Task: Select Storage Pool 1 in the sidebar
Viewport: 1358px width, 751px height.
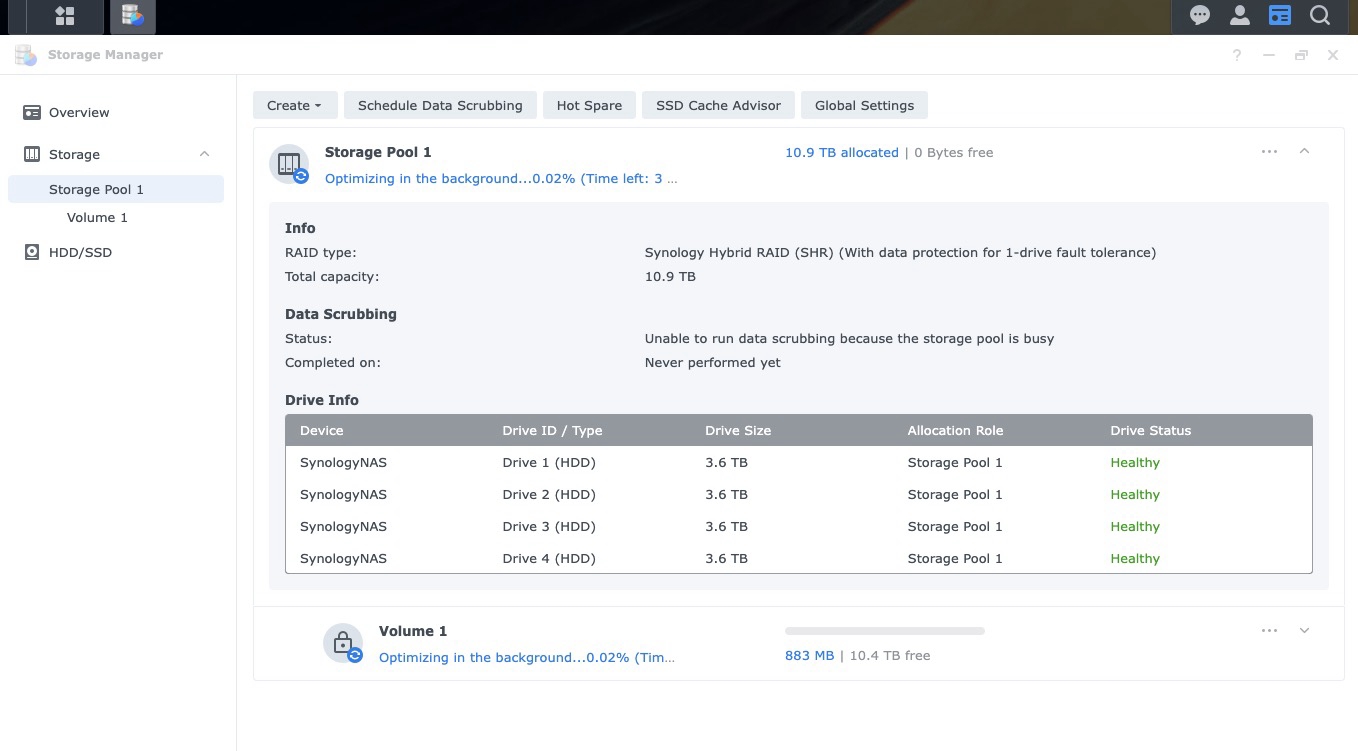Action: click(116, 189)
